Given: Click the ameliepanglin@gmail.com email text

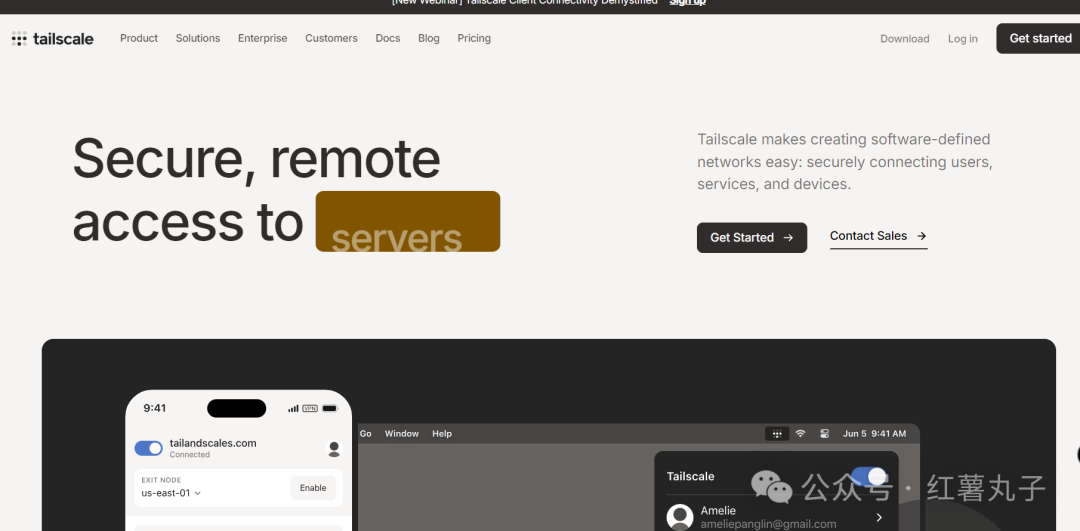Looking at the screenshot, I should tap(768, 525).
